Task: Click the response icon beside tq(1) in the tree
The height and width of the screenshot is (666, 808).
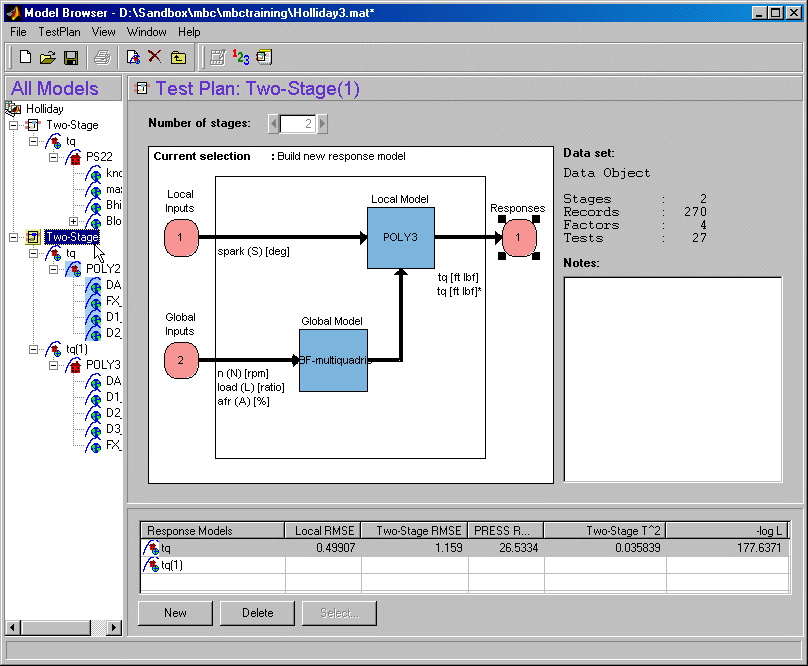Action: 54,349
